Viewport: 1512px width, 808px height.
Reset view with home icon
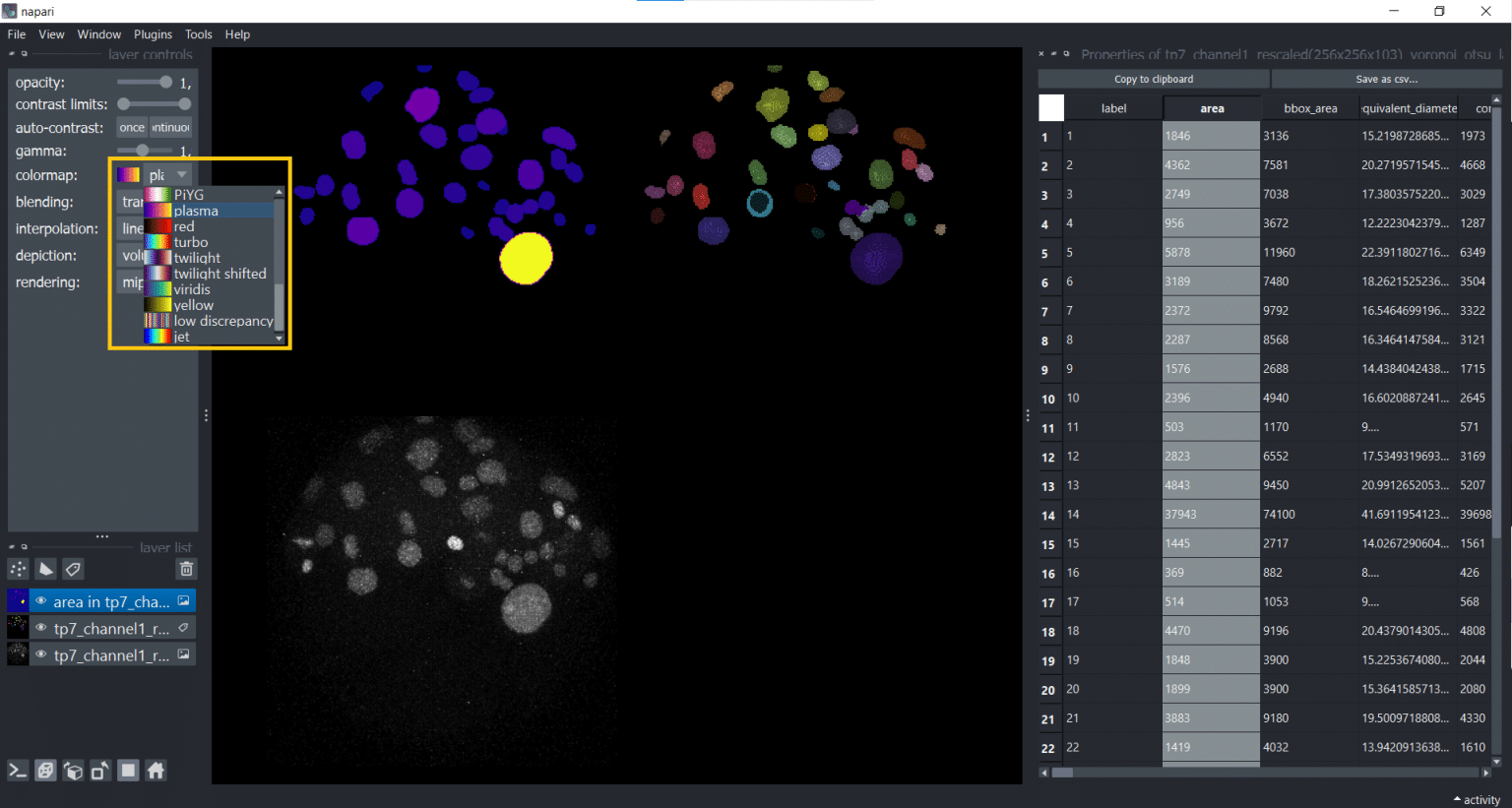[156, 771]
